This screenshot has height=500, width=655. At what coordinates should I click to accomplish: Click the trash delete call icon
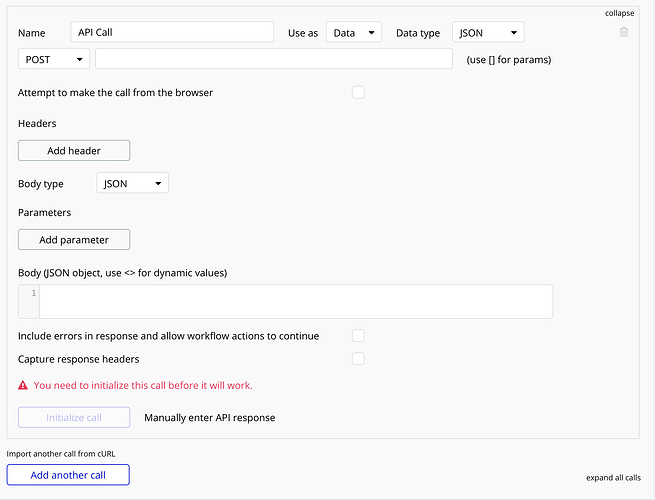pyautogui.click(x=624, y=32)
